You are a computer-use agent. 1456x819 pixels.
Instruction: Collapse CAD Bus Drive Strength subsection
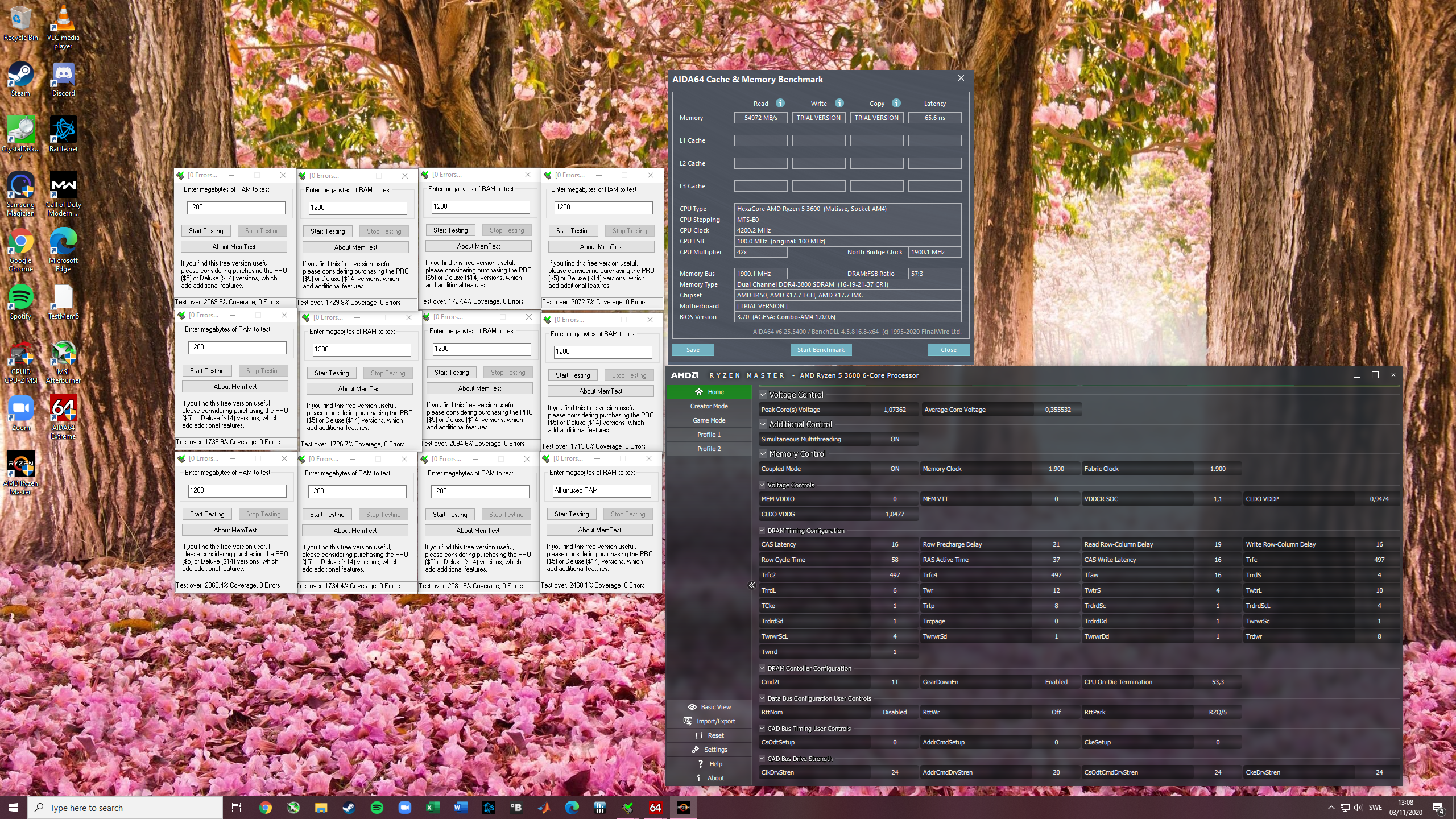[762, 759]
